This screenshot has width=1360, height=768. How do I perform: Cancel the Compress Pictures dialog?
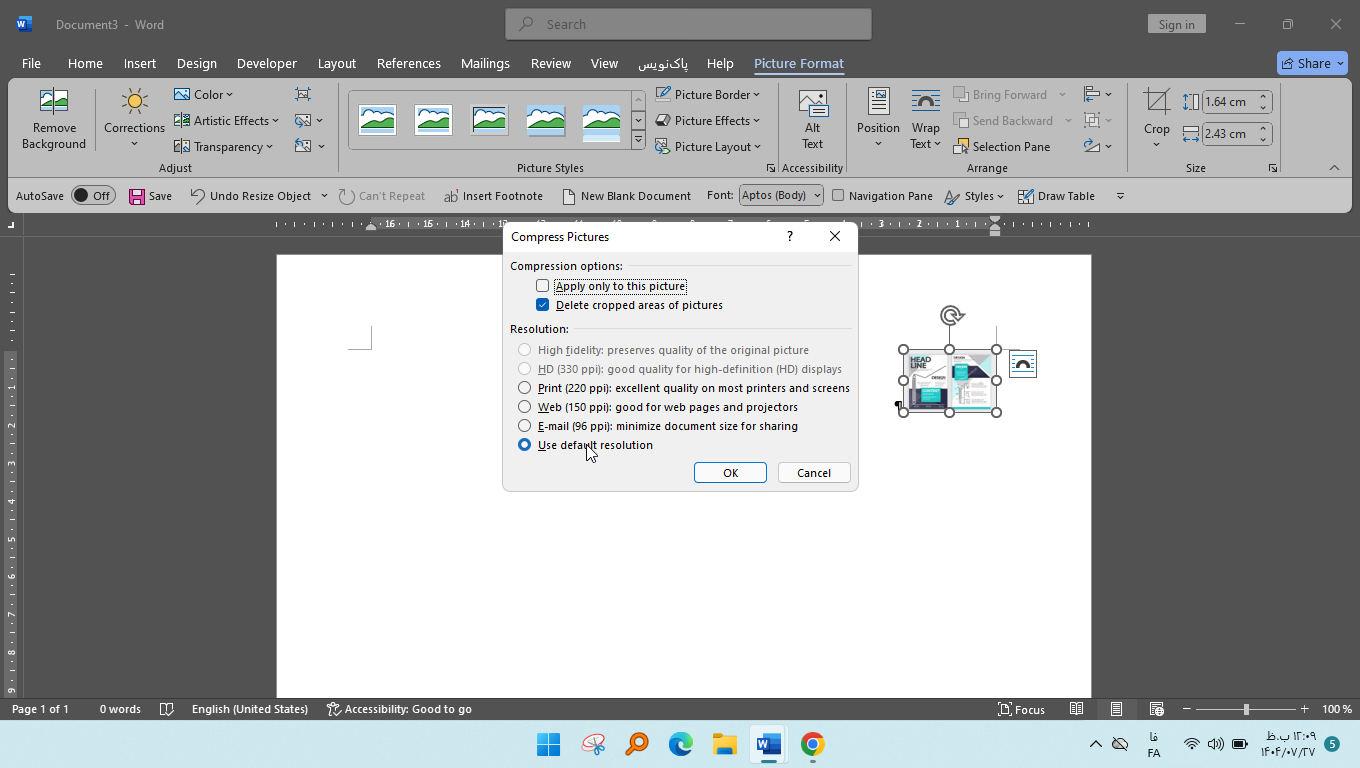(x=813, y=473)
